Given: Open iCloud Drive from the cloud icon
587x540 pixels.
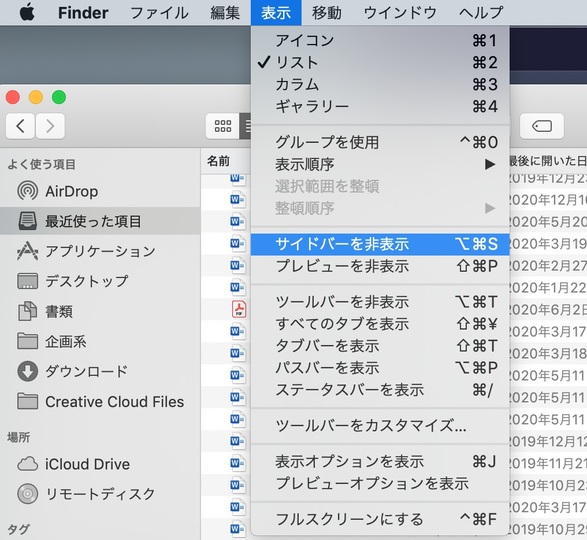Looking at the screenshot, I should click(27, 464).
